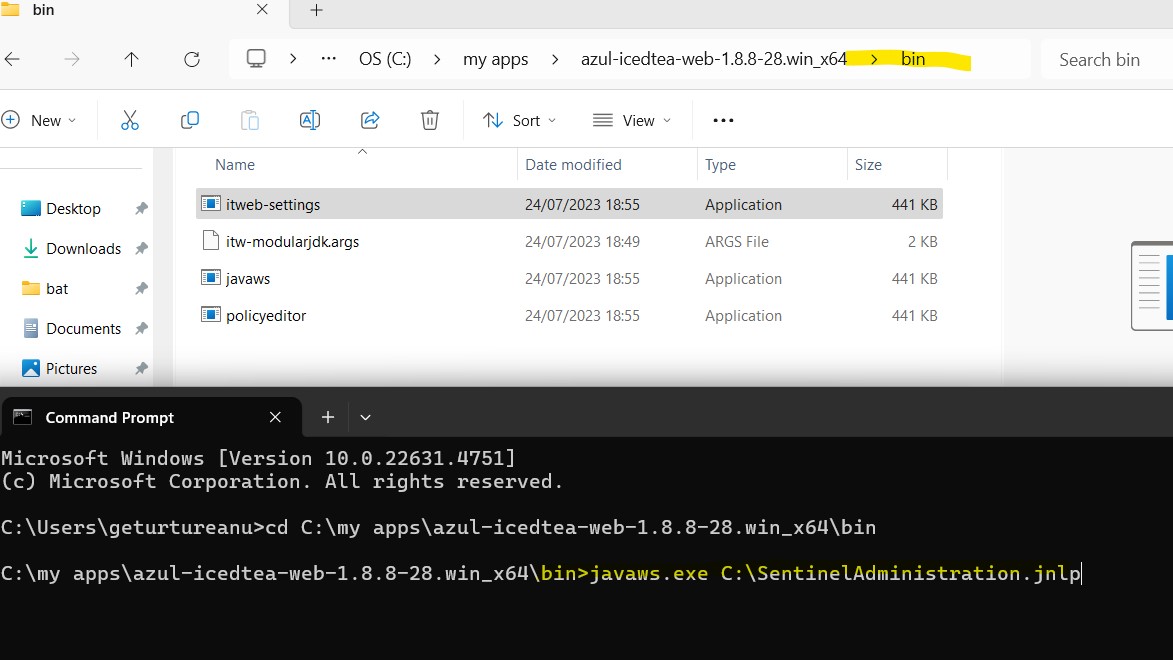
Task: Go up one folder level
Action: (131, 59)
